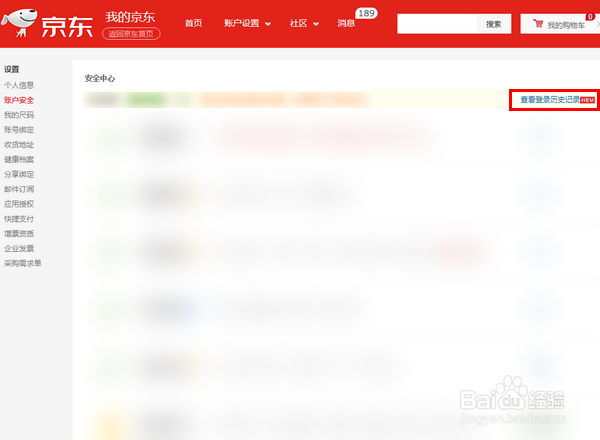The image size is (600, 440).
Task: Open 我的购物车
Action: pyautogui.click(x=566, y=25)
